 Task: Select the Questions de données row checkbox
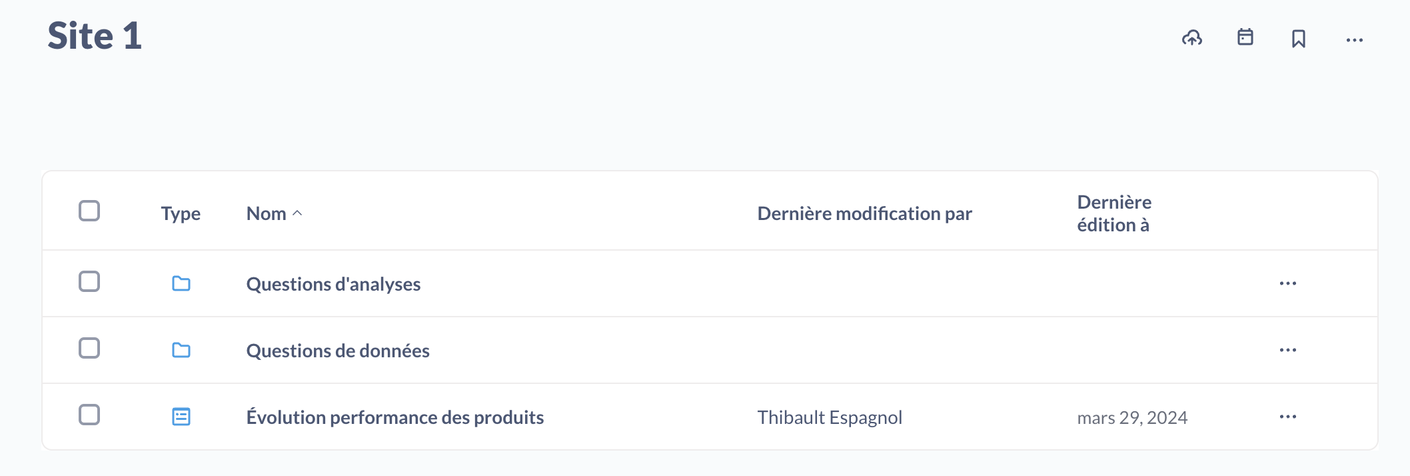[89, 348]
